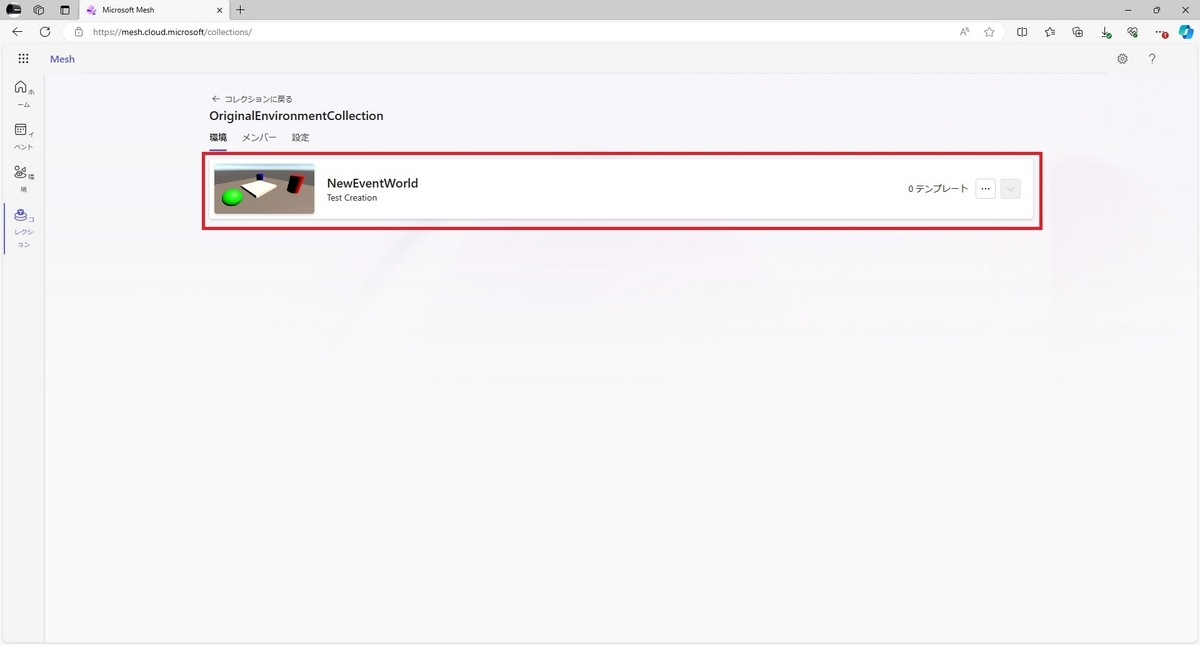
Task: Open the tab actions menu icon
Action: tap(65, 9)
